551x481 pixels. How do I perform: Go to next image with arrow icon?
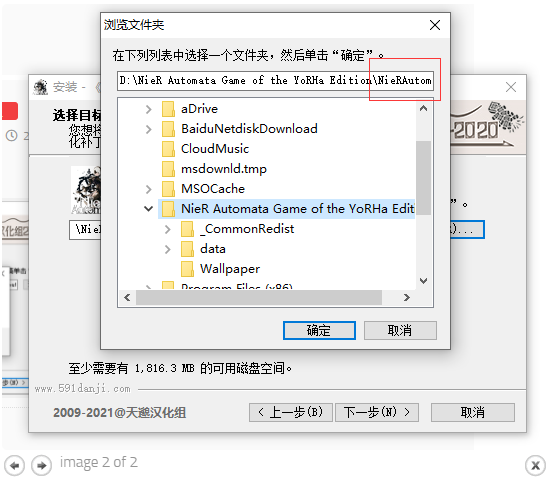click(x=41, y=465)
